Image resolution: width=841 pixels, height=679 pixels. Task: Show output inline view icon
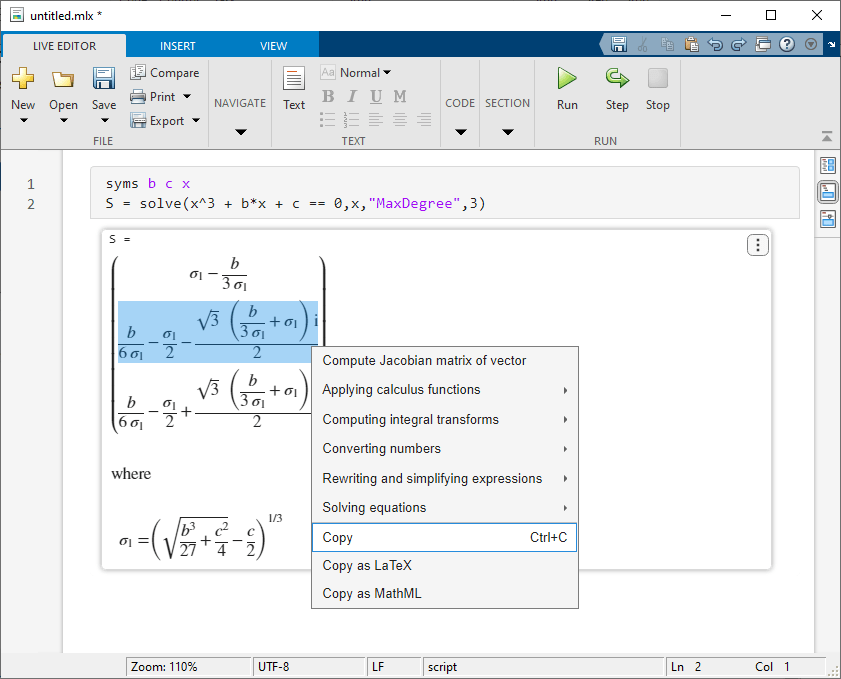click(x=828, y=192)
